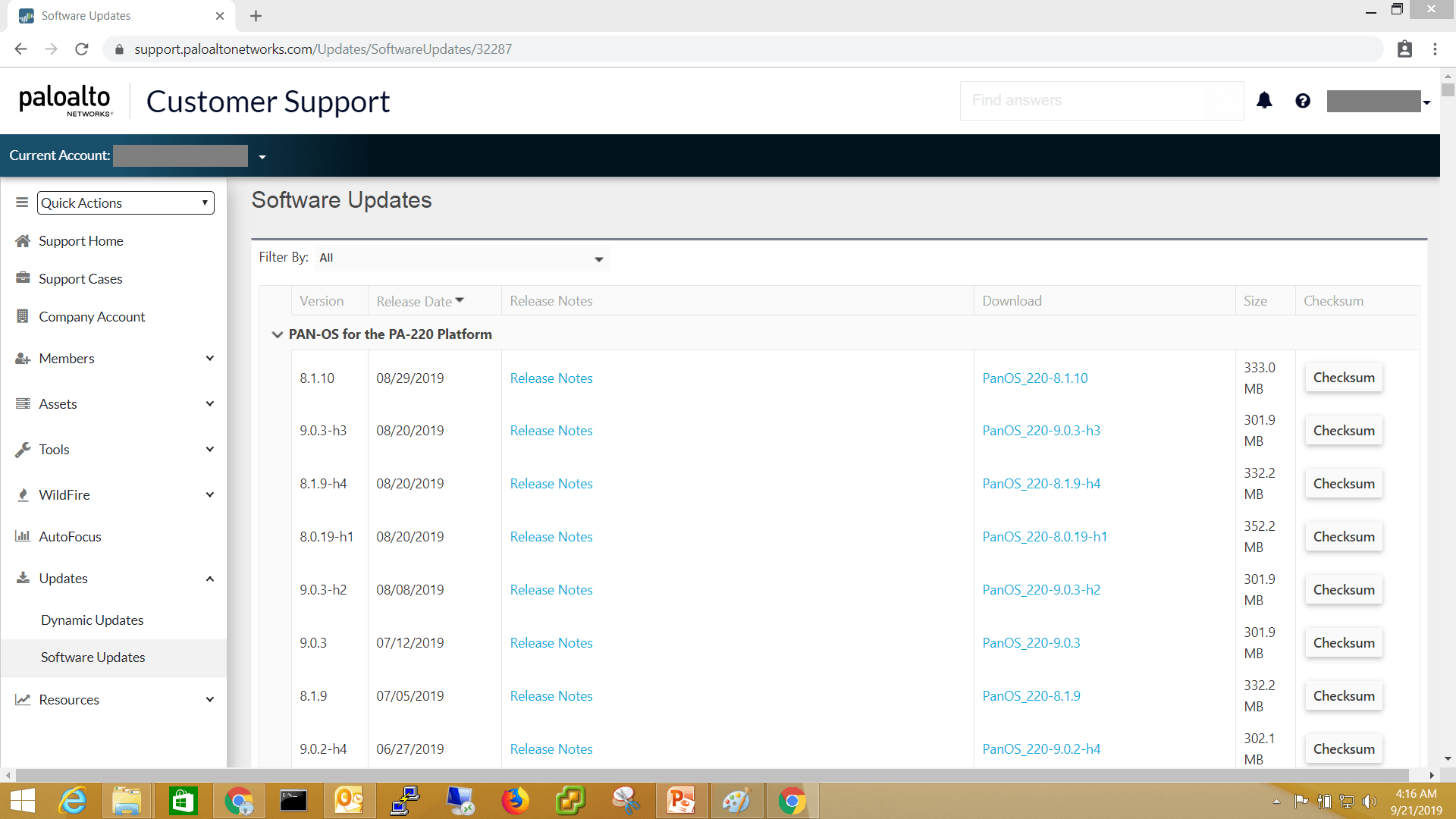Click the help question mark icon
This screenshot has width=1456, height=819.
(x=1302, y=100)
